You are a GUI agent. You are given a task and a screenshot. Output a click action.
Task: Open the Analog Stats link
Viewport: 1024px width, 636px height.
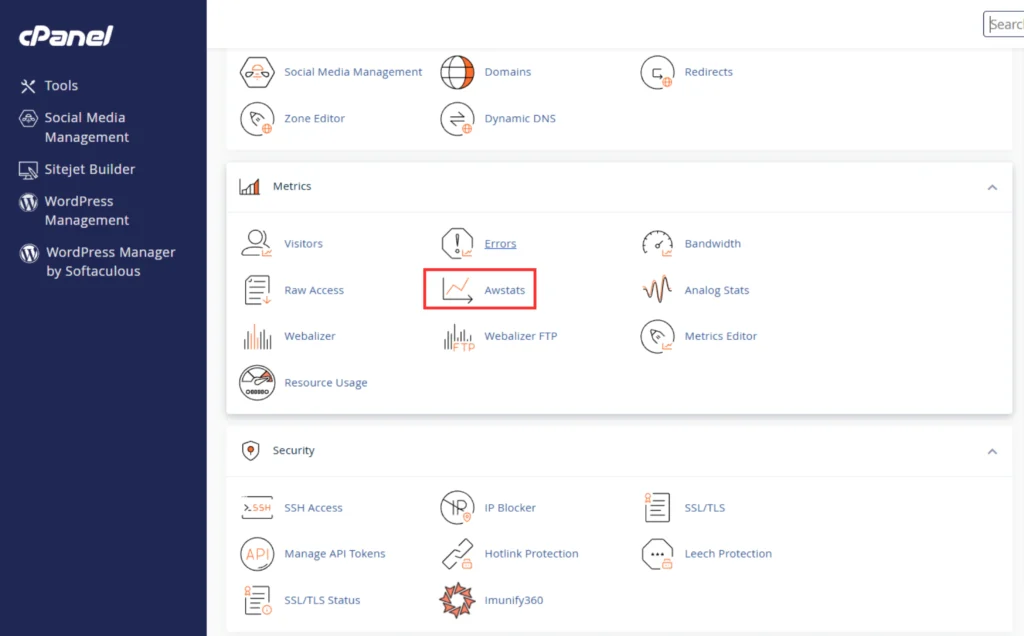pyautogui.click(x=716, y=290)
